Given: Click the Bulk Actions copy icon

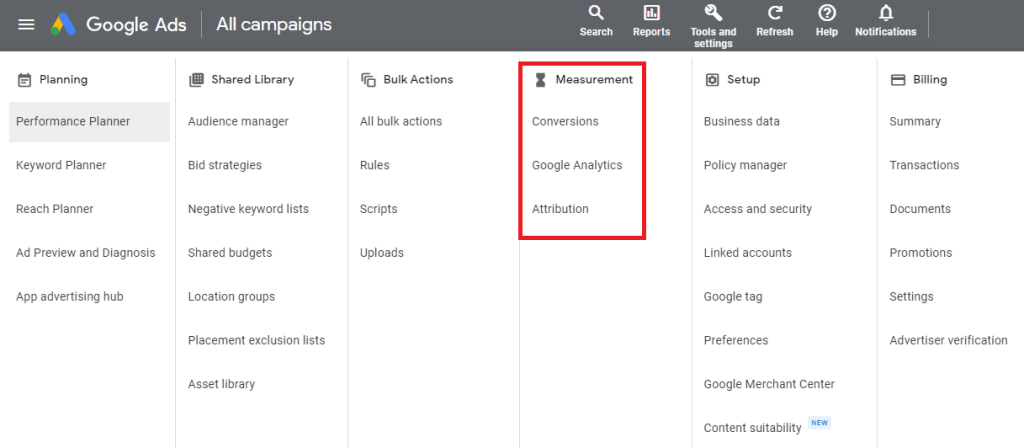Looking at the screenshot, I should point(368,80).
